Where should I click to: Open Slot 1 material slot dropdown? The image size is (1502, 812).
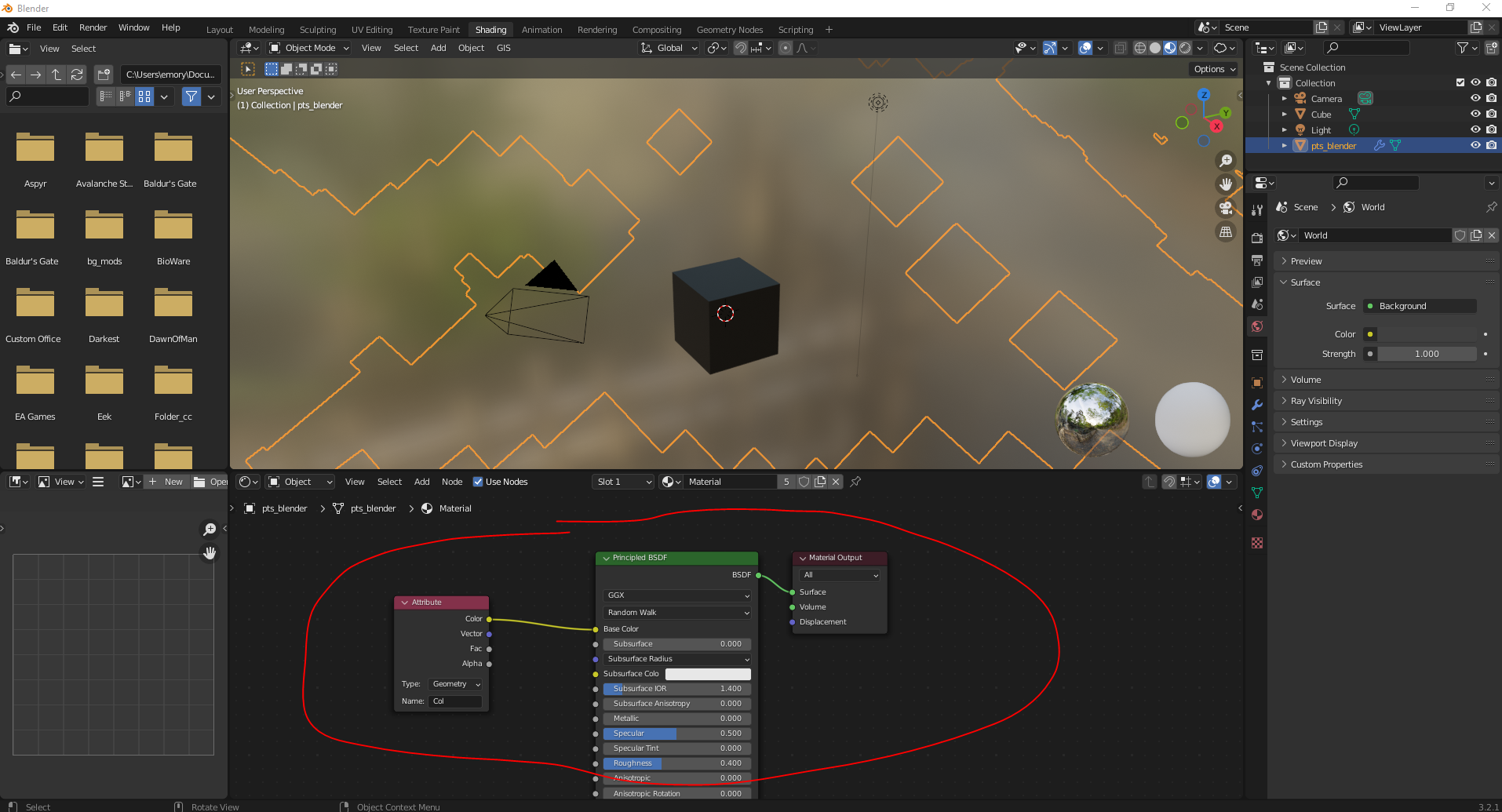[x=623, y=482]
